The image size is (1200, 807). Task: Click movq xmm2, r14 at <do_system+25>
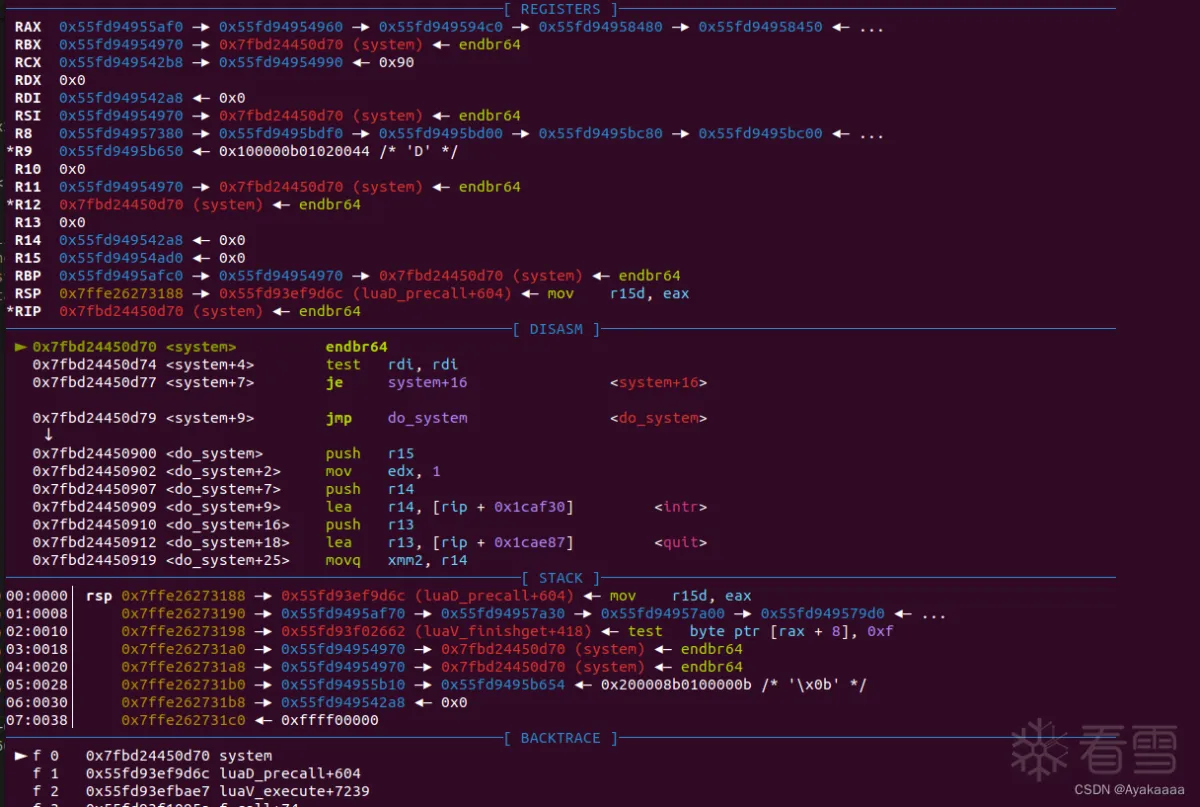point(396,560)
